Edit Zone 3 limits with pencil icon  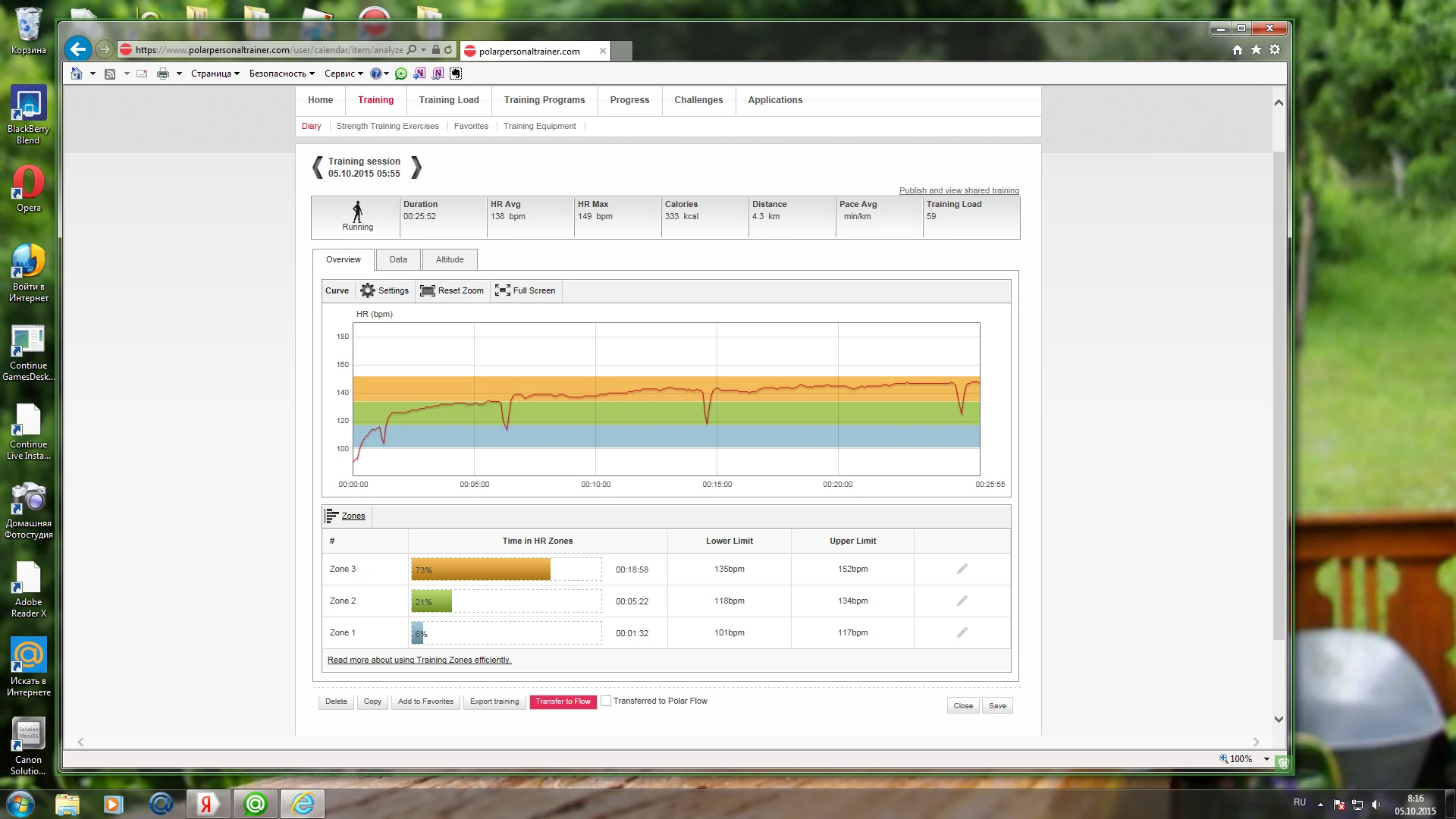coord(962,569)
